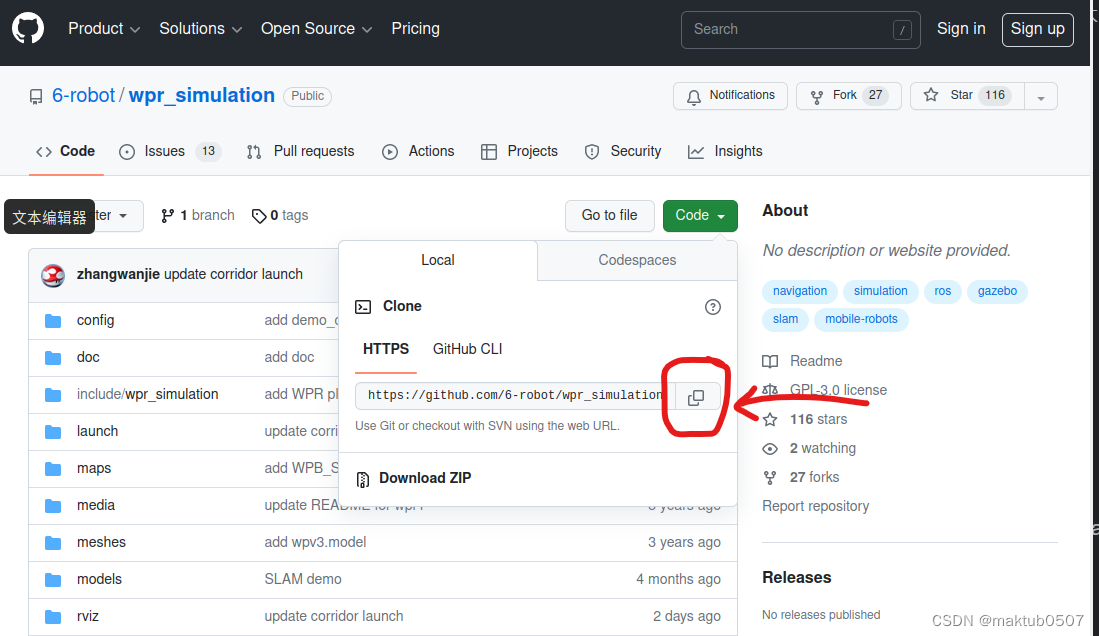Screen dimensions: 1099x636
Task: Select the GitHub CLI clone option
Action: coord(467,349)
